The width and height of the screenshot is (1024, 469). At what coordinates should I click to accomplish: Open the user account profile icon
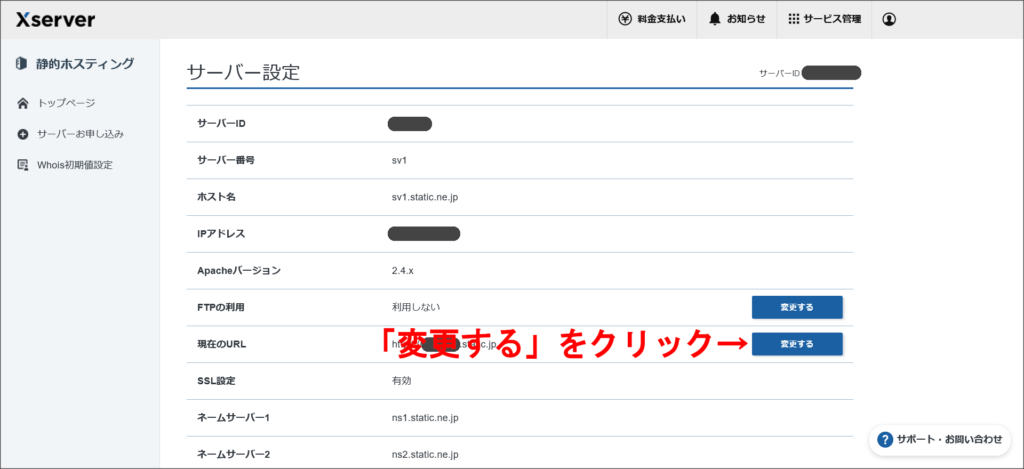point(889,19)
